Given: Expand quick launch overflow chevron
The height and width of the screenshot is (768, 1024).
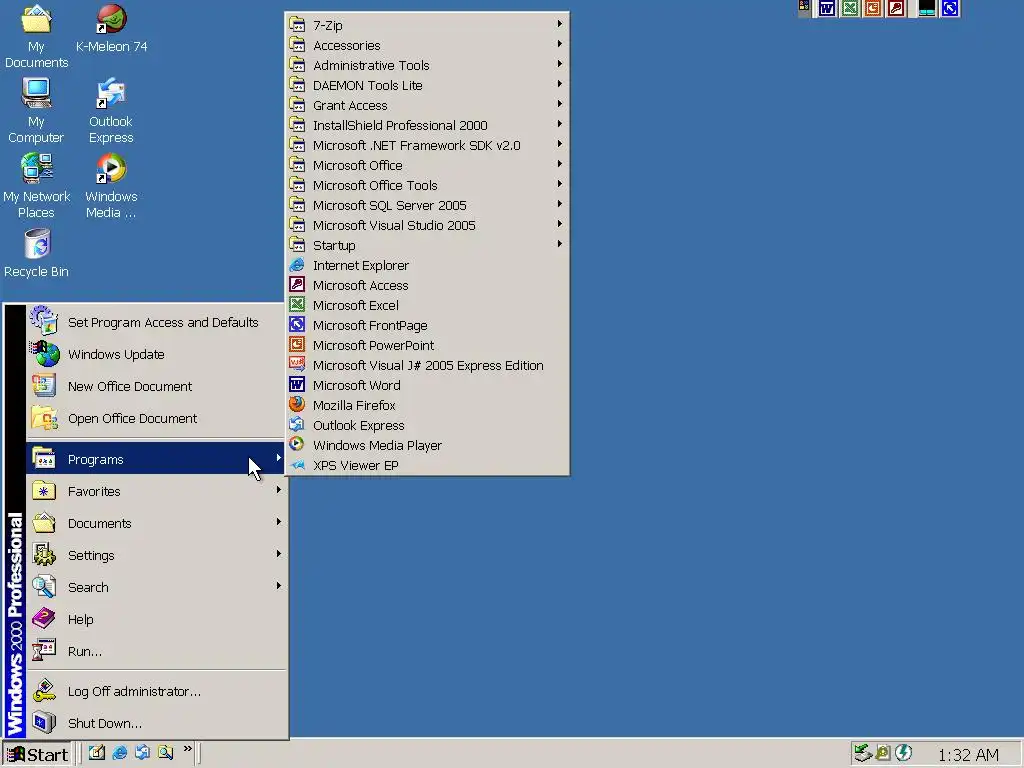Looking at the screenshot, I should [x=188, y=748].
